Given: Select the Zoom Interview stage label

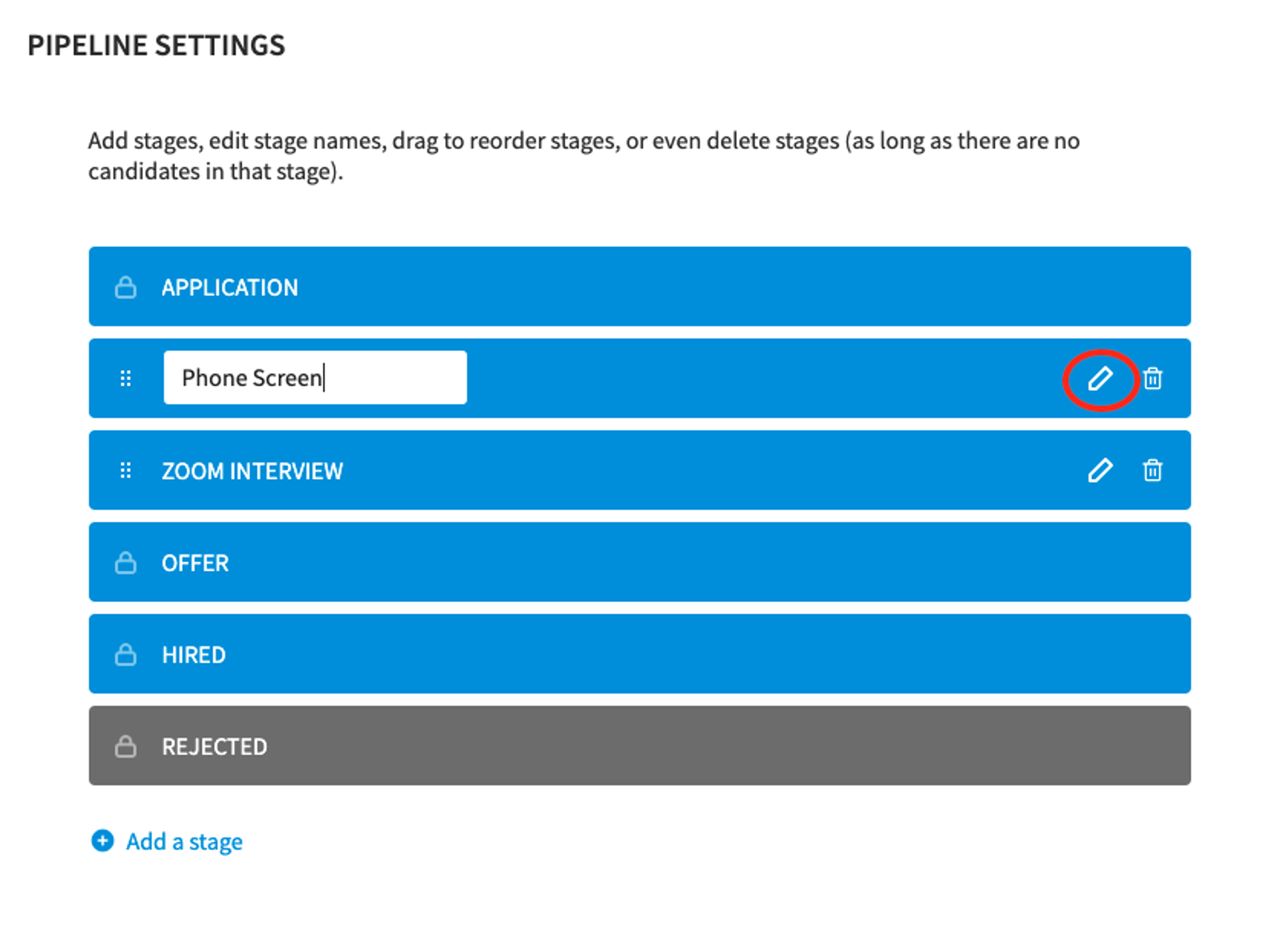Looking at the screenshot, I should (x=252, y=471).
